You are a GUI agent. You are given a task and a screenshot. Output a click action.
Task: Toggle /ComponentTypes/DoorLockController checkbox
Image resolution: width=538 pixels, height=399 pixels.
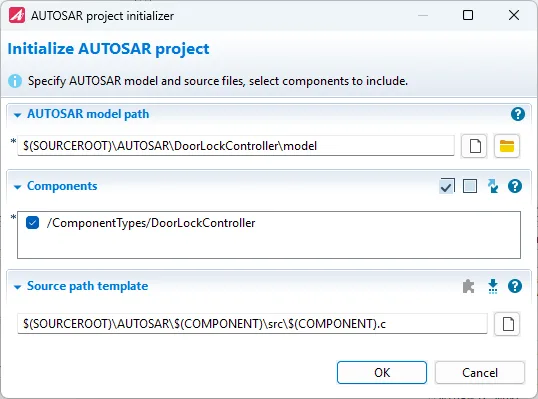[33, 223]
